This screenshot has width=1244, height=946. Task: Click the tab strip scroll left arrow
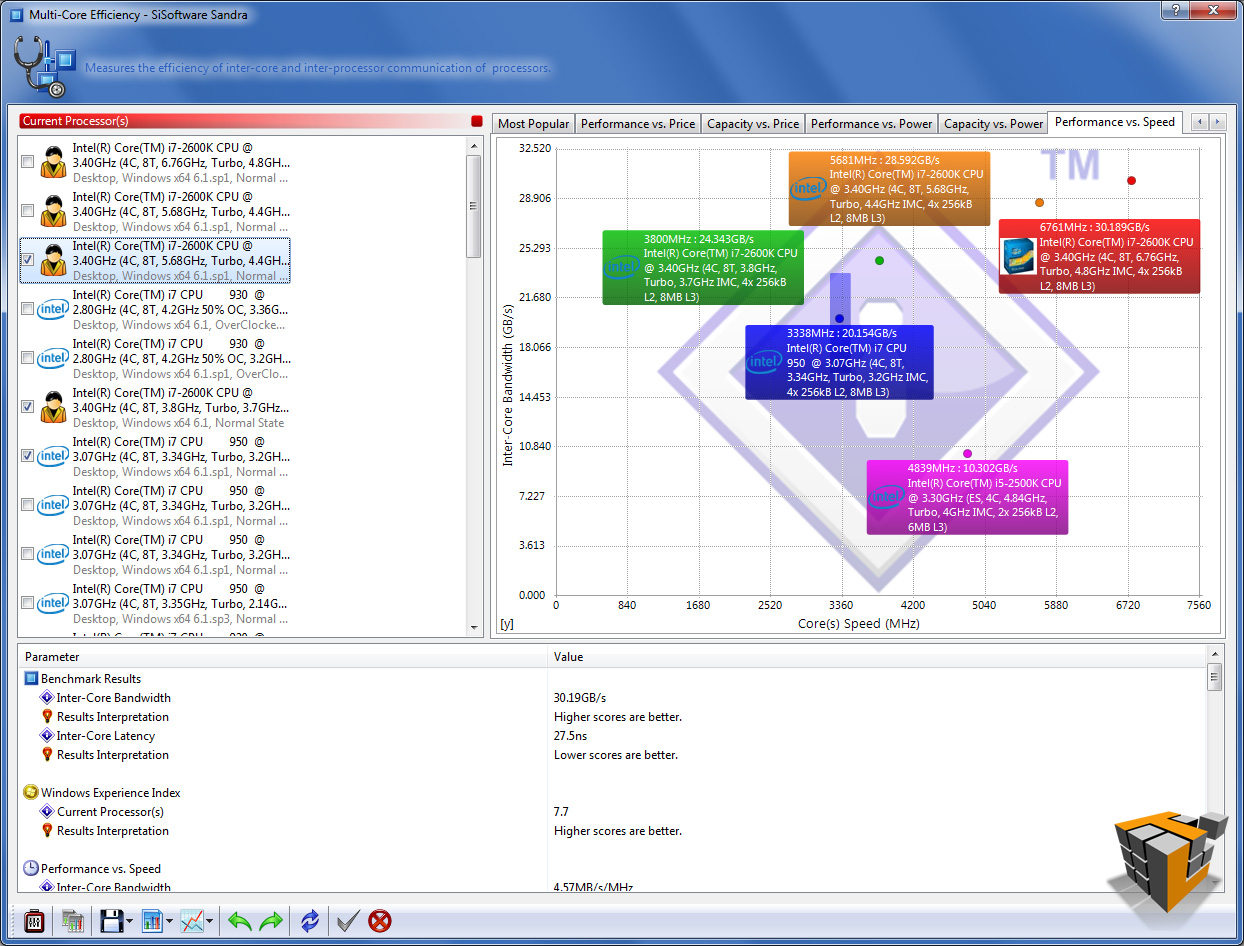click(x=1199, y=122)
